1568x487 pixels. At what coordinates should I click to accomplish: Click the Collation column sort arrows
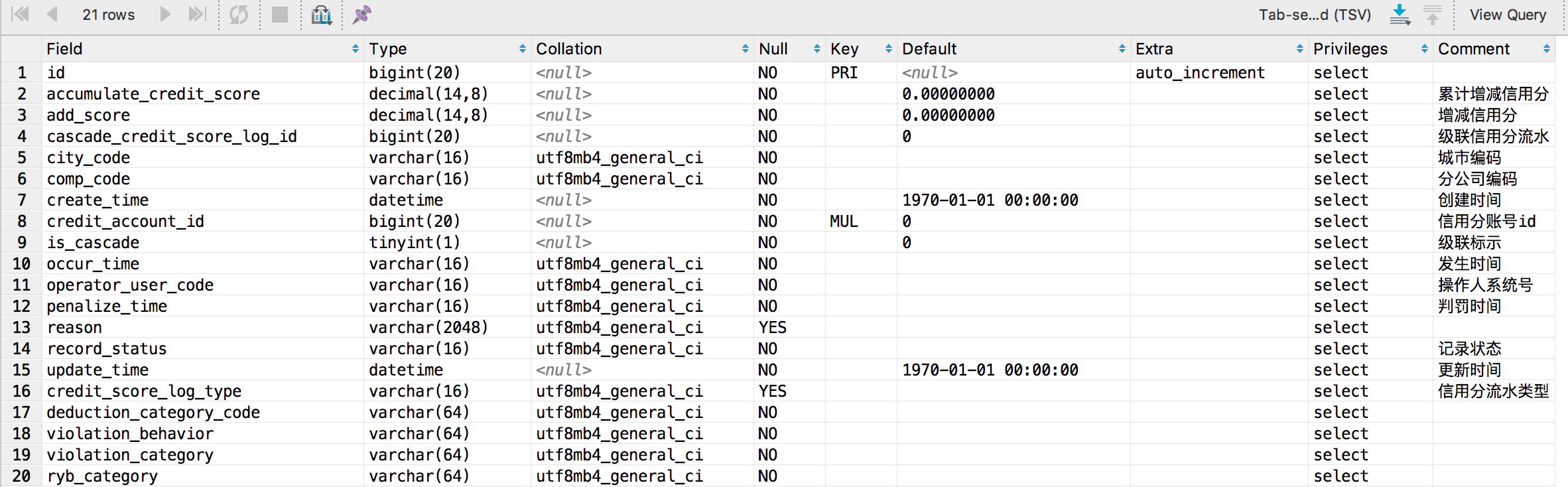tap(746, 49)
